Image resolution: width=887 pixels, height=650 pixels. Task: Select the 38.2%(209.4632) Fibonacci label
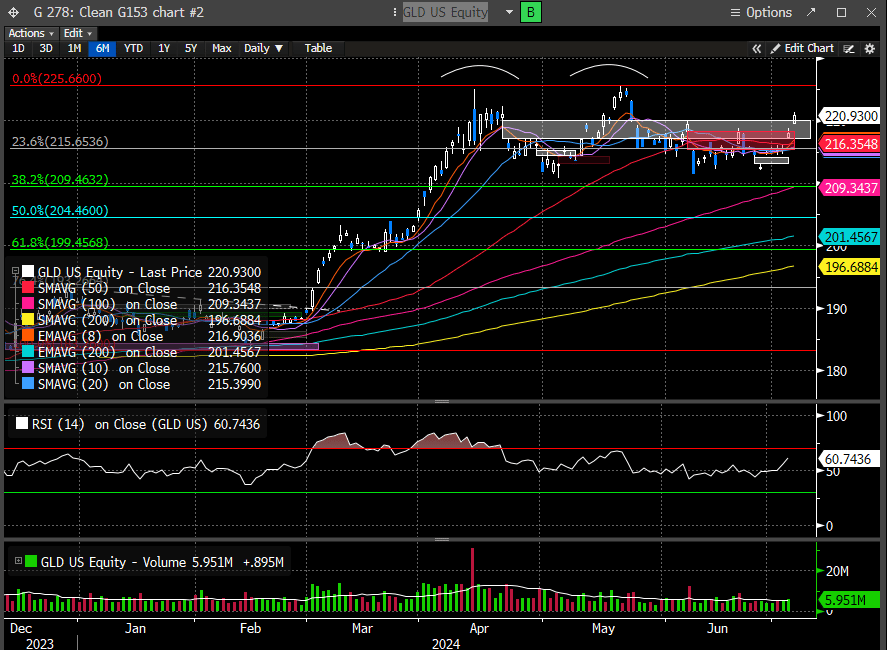(x=60, y=179)
